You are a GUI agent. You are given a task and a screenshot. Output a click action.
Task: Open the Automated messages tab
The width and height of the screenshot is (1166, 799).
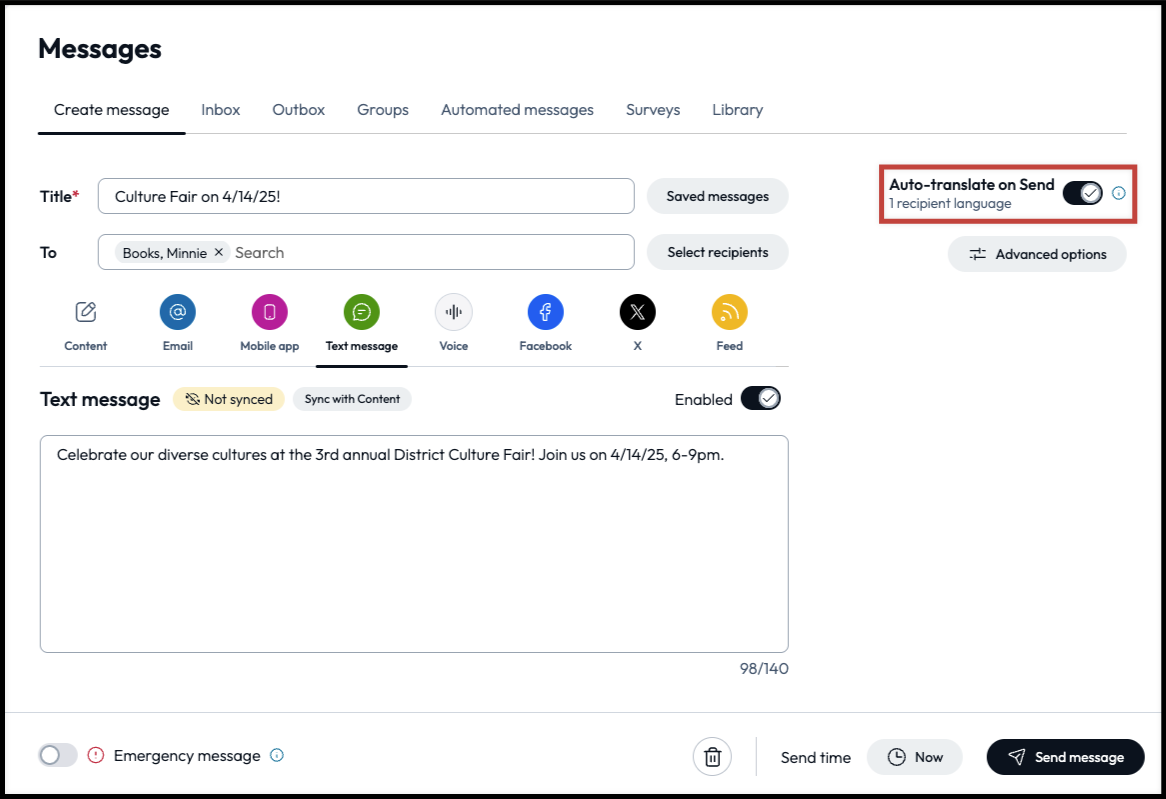(517, 110)
